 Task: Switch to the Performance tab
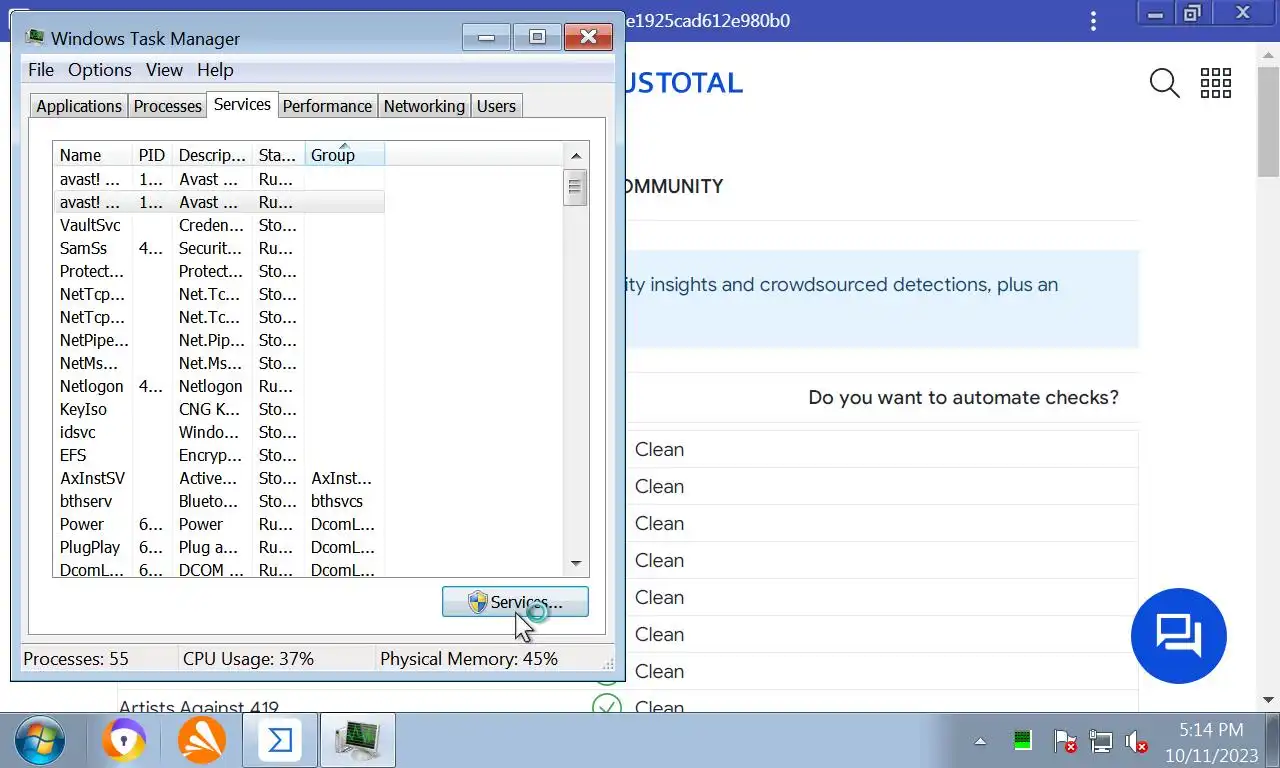[327, 106]
